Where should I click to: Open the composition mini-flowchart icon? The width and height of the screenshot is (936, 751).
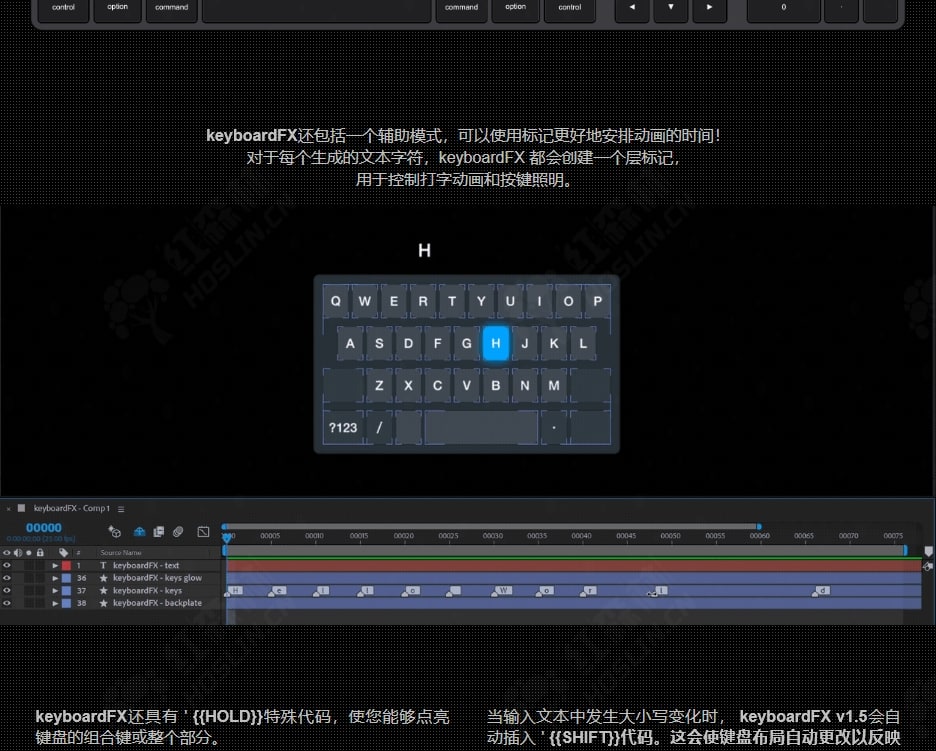[114, 531]
